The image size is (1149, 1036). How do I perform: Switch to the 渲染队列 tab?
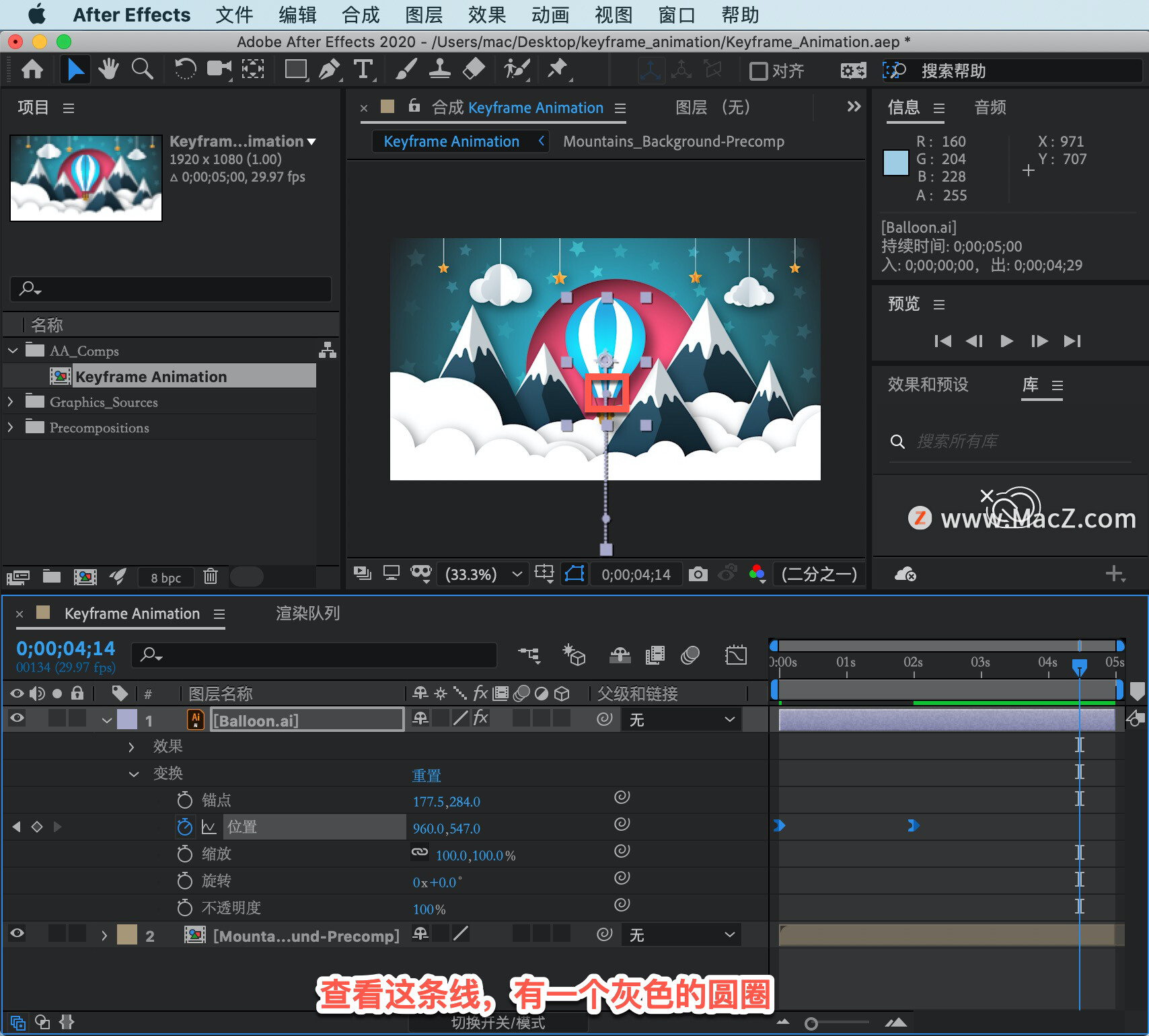coord(307,613)
